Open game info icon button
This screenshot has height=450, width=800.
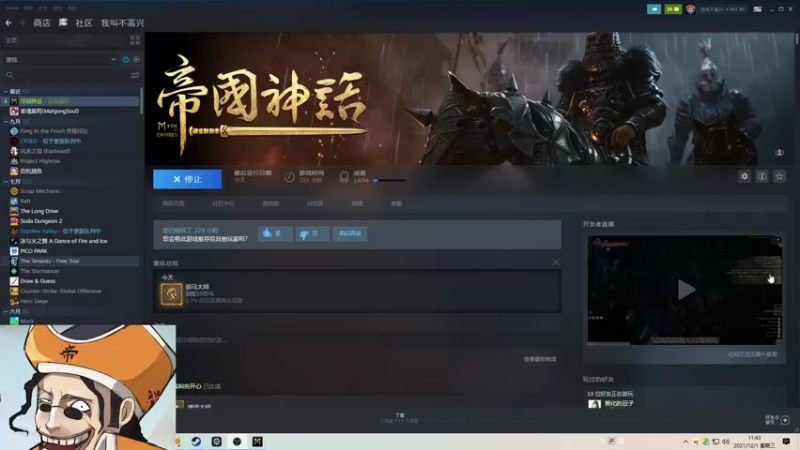(x=762, y=177)
